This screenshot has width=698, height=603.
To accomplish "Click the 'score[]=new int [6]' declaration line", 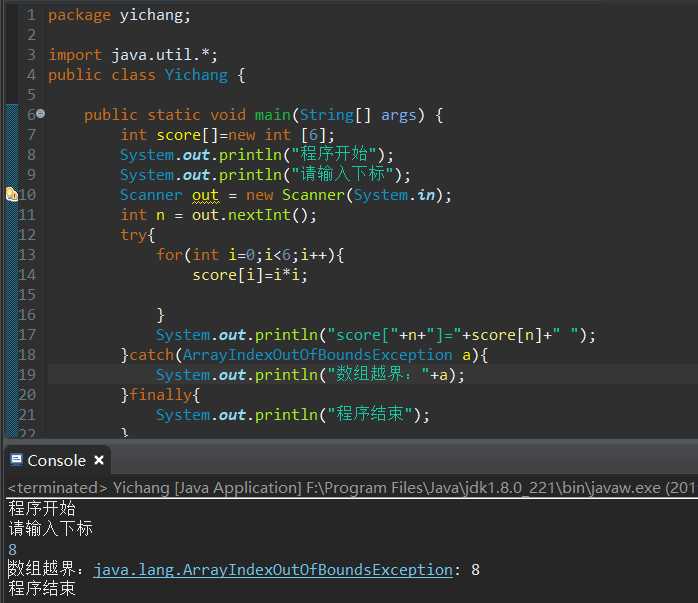I will [x=227, y=135].
